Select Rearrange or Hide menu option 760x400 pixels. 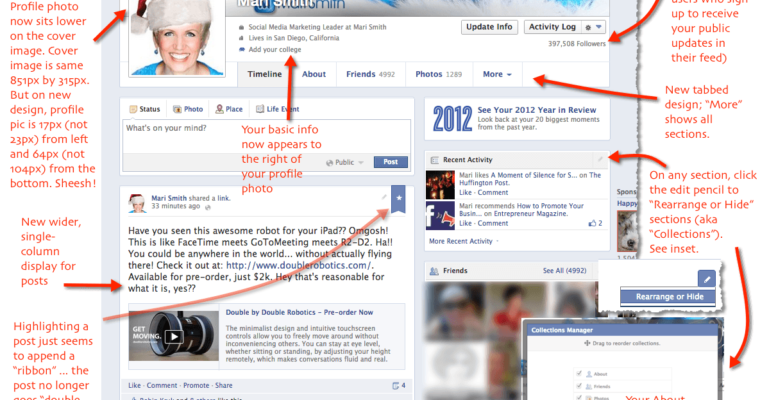pyautogui.click(x=669, y=297)
